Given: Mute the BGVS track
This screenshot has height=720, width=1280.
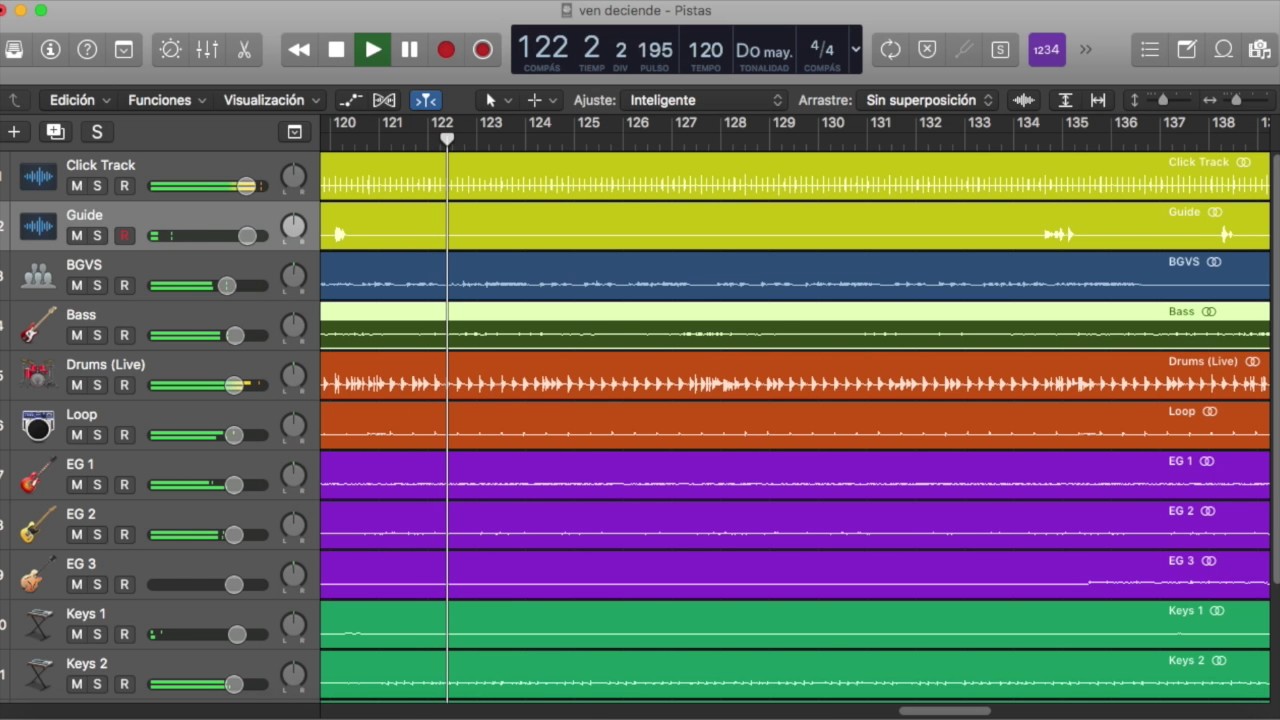Looking at the screenshot, I should 76,286.
